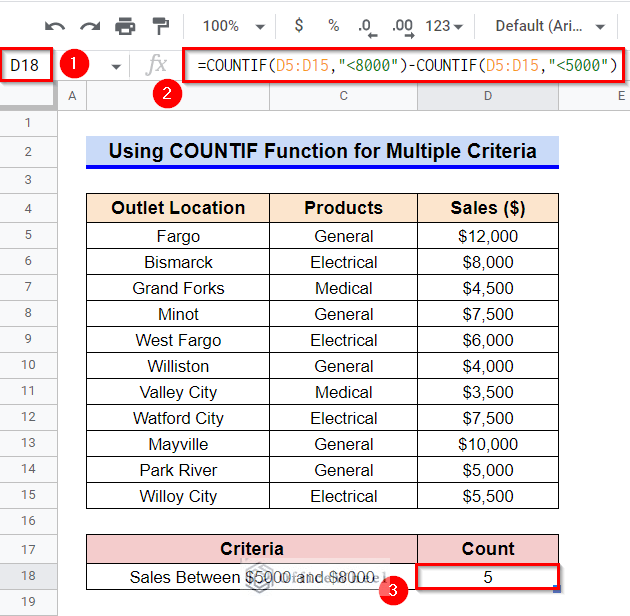Screen dimensions: 630x616
Task: Click the Count result cell showing 5
Action: 487,577
